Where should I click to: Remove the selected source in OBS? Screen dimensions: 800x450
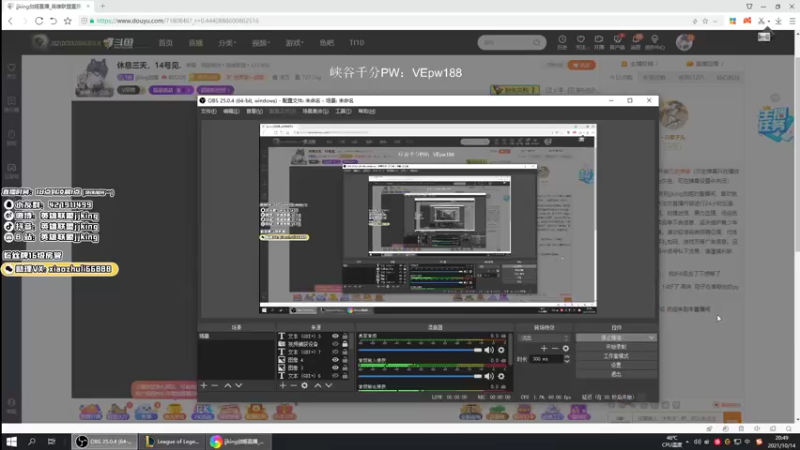tap(293, 386)
